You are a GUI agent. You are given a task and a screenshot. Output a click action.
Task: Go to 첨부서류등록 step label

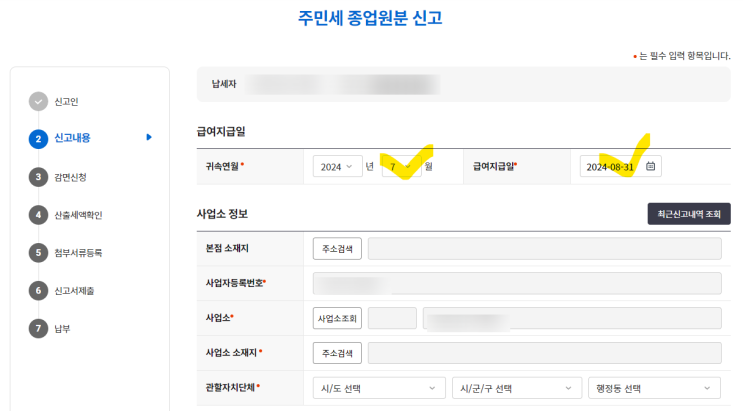coord(78,253)
